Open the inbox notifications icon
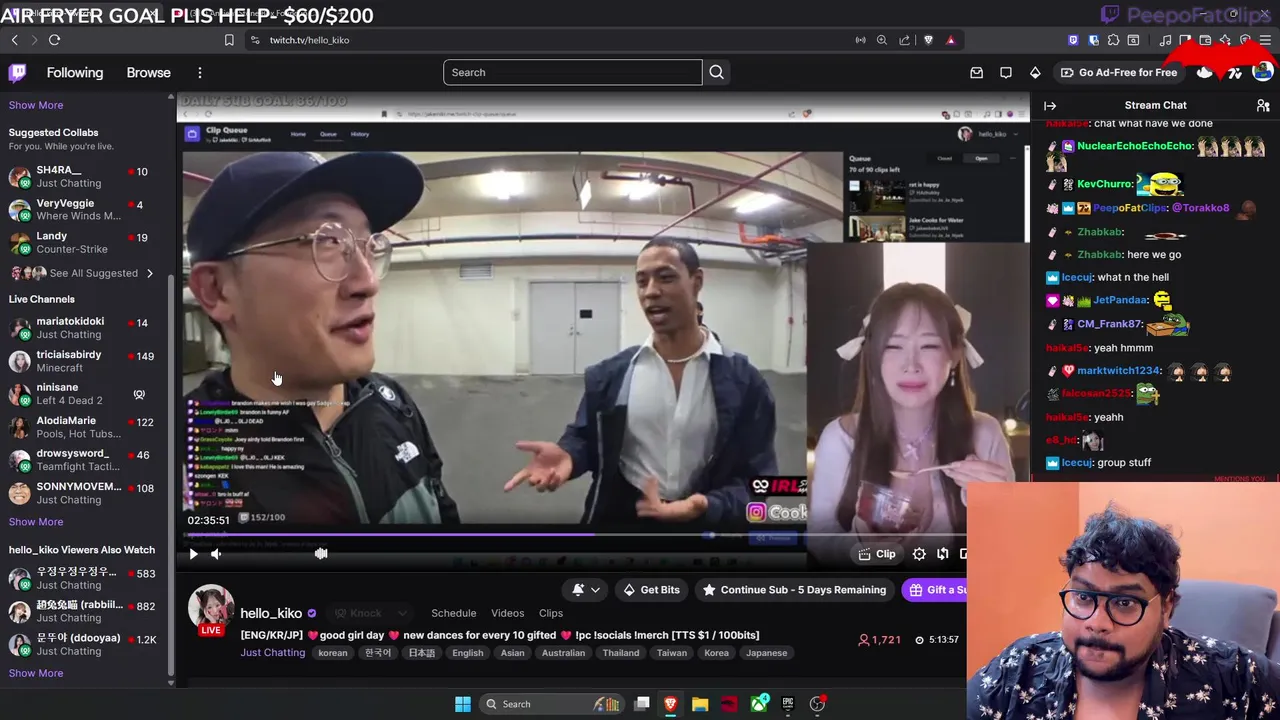Viewport: 1280px width, 720px height. point(977,72)
